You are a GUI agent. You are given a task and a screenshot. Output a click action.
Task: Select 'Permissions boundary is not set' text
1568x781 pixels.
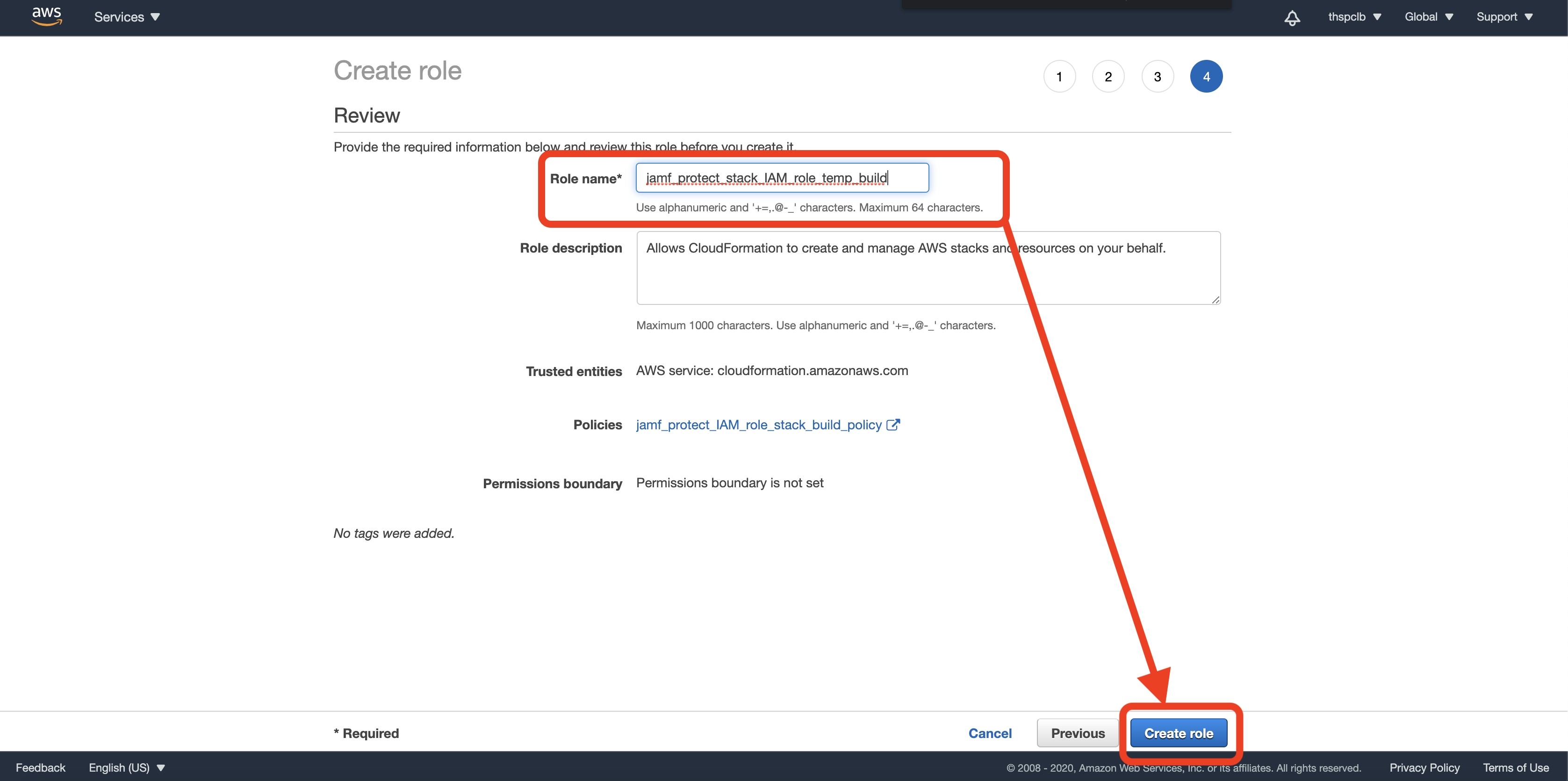point(730,483)
